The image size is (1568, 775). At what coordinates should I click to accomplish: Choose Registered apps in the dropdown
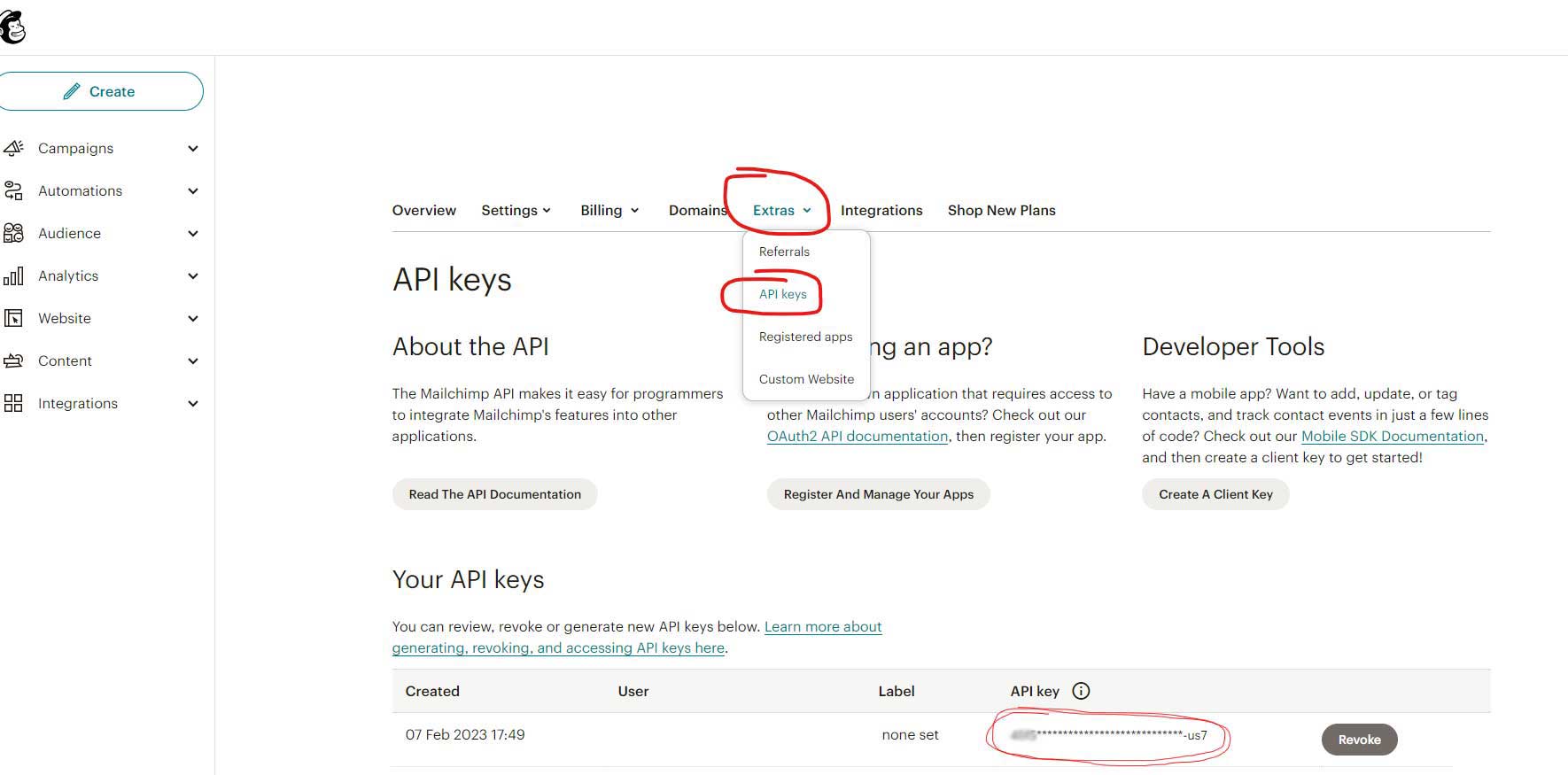coord(805,337)
